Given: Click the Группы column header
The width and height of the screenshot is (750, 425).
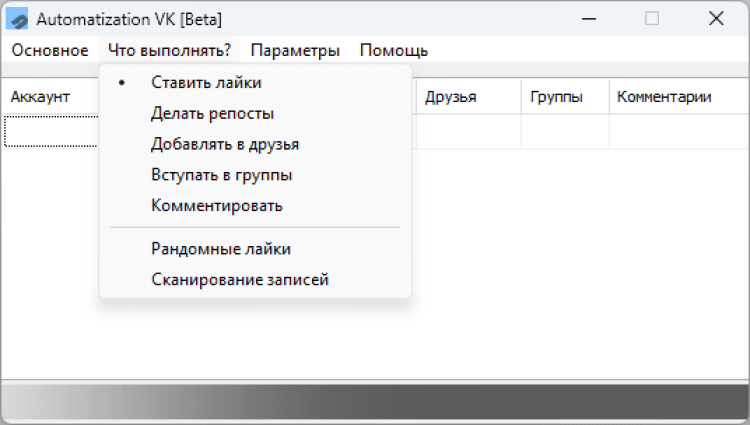Looking at the screenshot, I should [565, 97].
